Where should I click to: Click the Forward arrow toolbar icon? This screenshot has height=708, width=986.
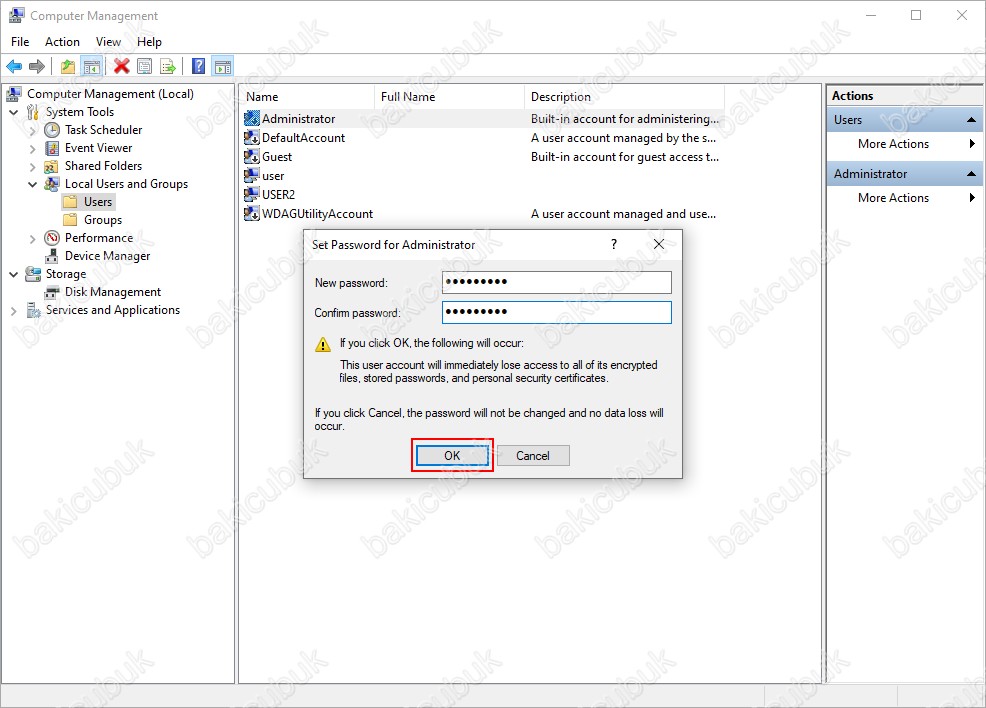(x=37, y=66)
